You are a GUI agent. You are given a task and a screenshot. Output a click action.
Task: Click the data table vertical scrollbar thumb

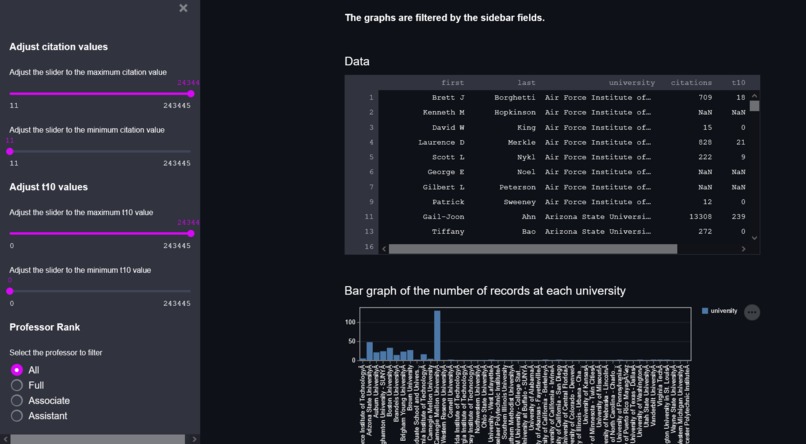pyautogui.click(x=754, y=106)
